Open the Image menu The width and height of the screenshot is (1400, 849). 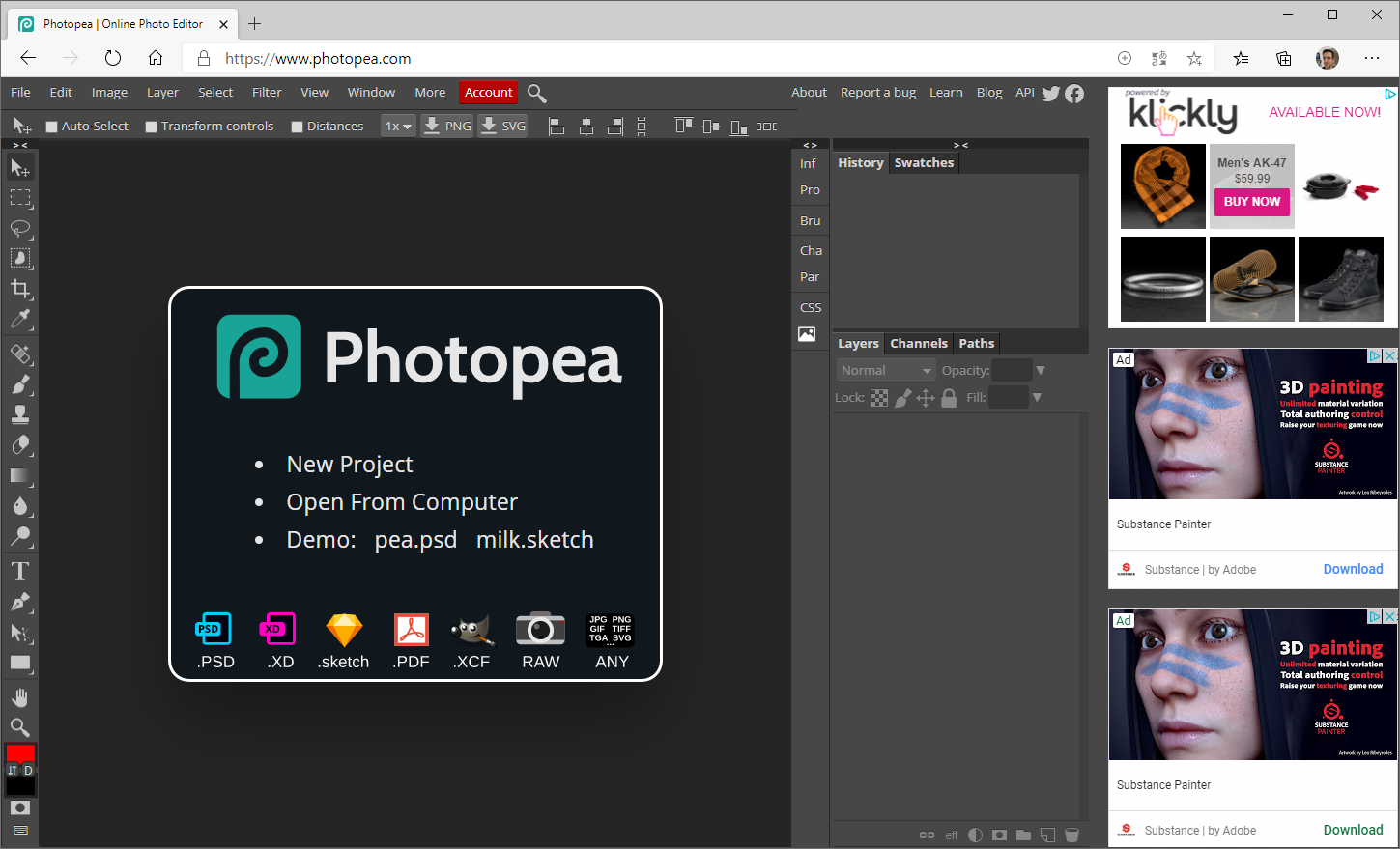(x=109, y=93)
